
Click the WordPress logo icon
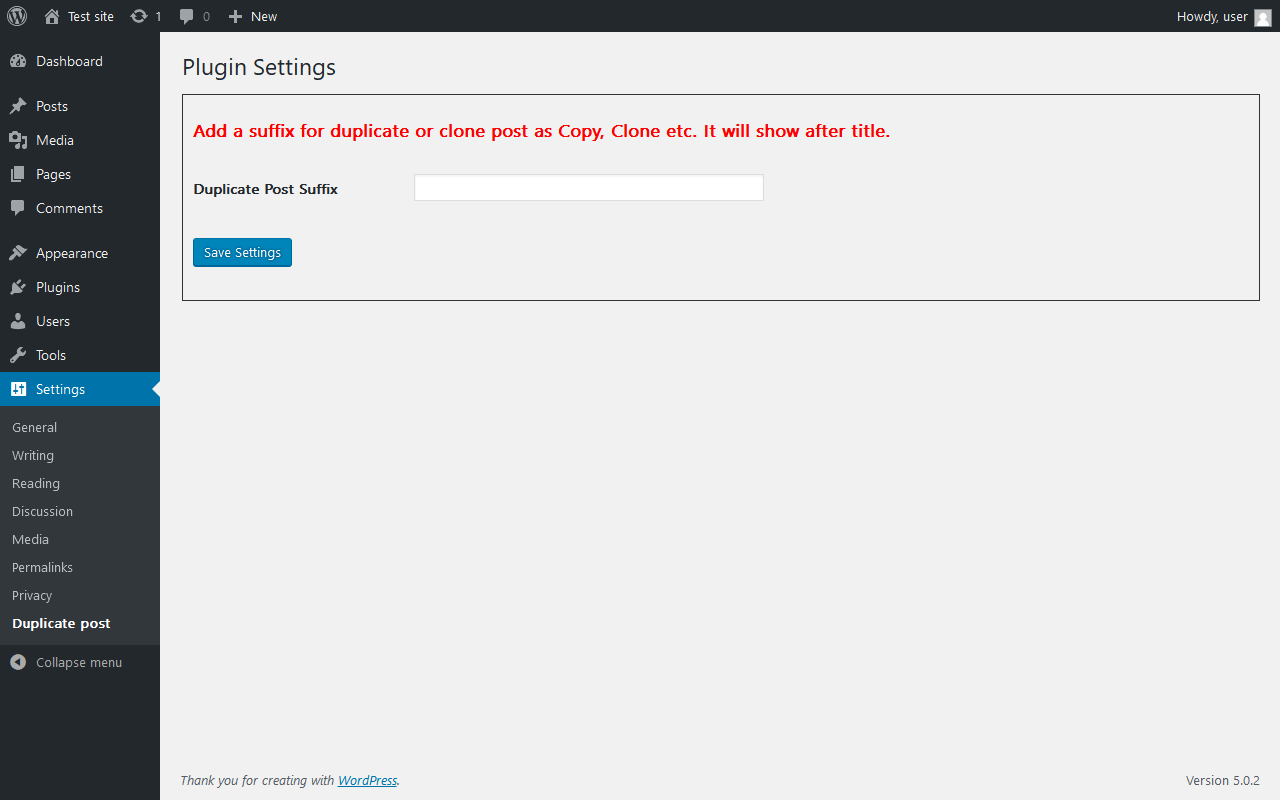(17, 16)
